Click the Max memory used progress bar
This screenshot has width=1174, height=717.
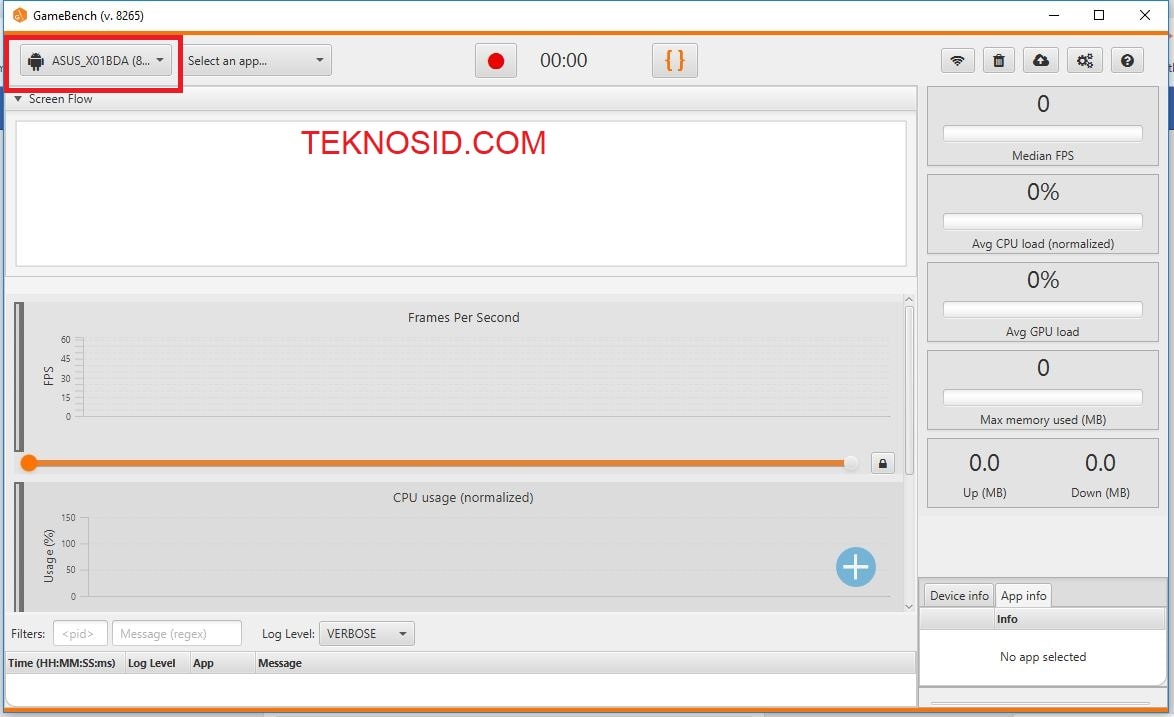tap(1043, 397)
